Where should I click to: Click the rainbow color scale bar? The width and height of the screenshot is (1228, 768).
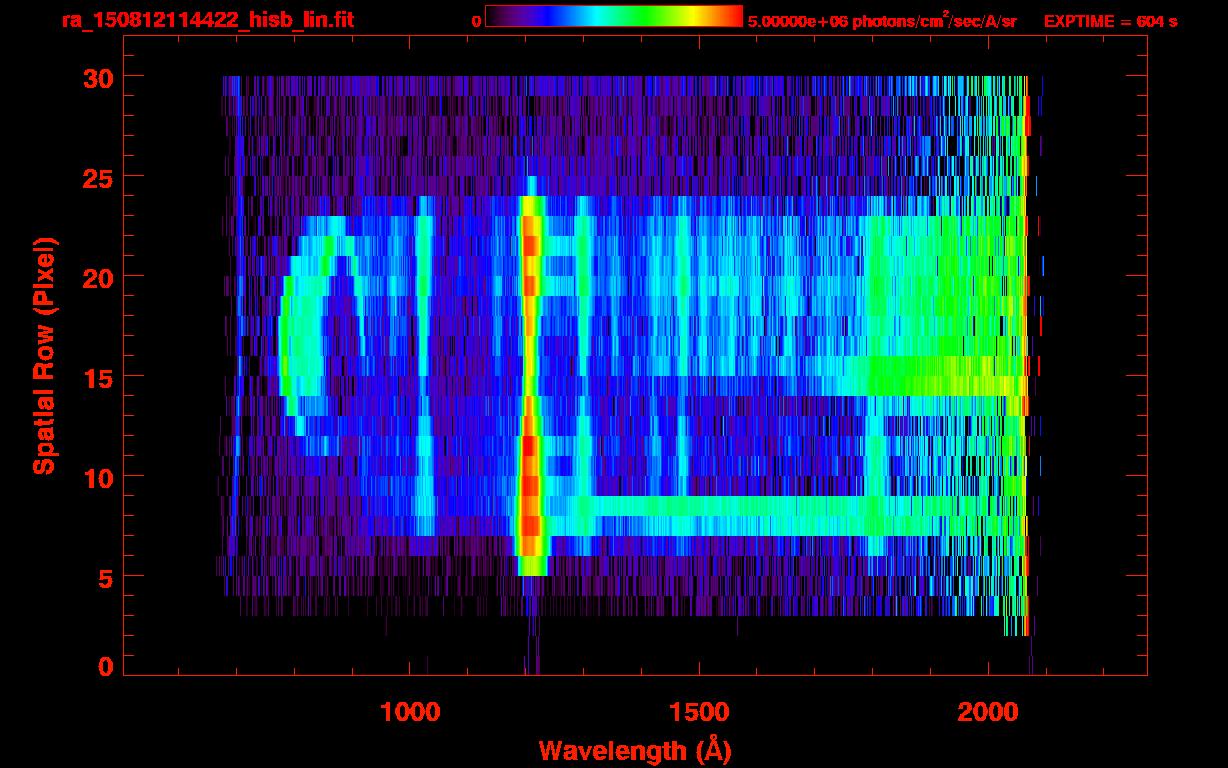point(613,16)
